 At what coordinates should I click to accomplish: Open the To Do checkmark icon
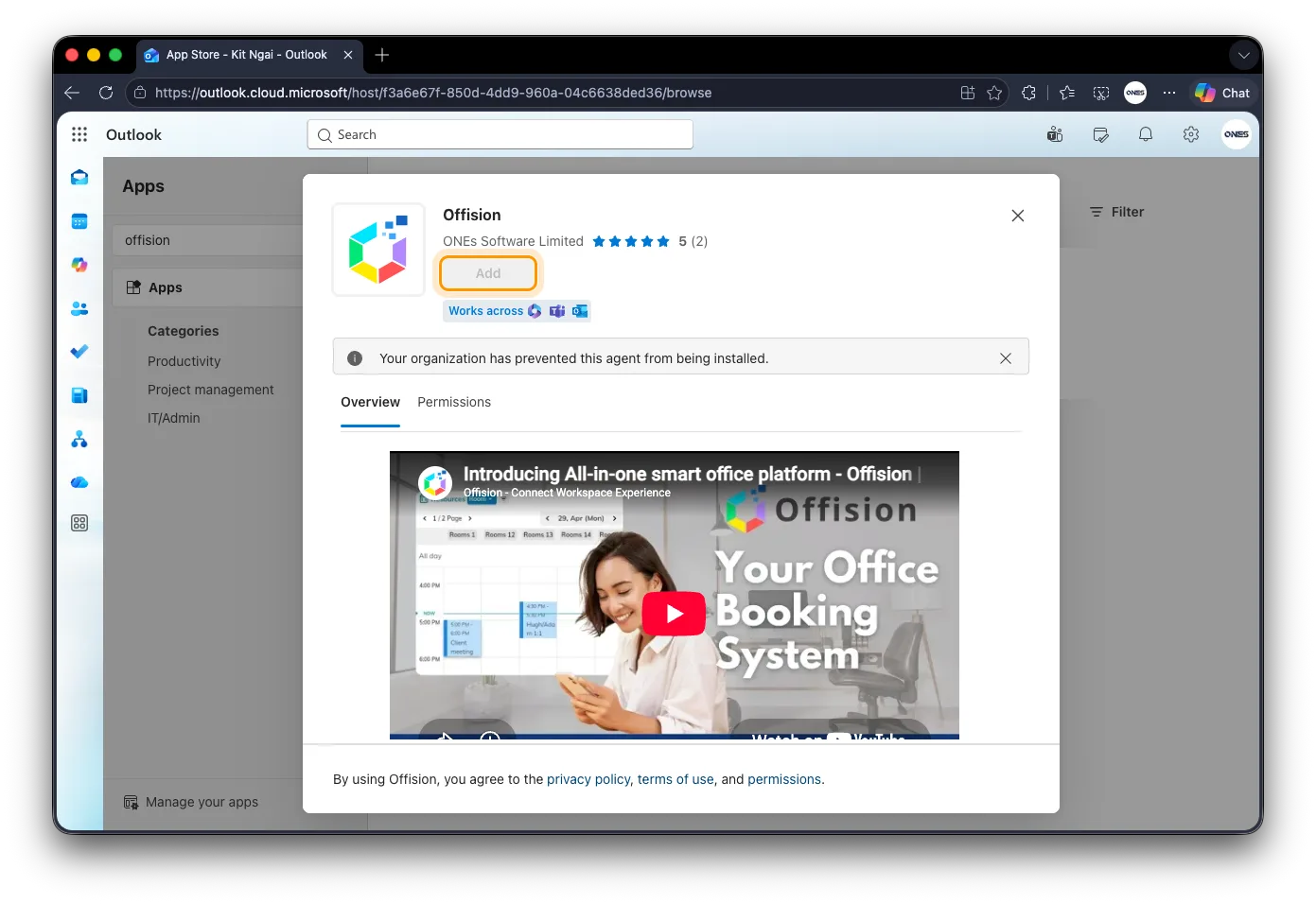click(x=79, y=352)
